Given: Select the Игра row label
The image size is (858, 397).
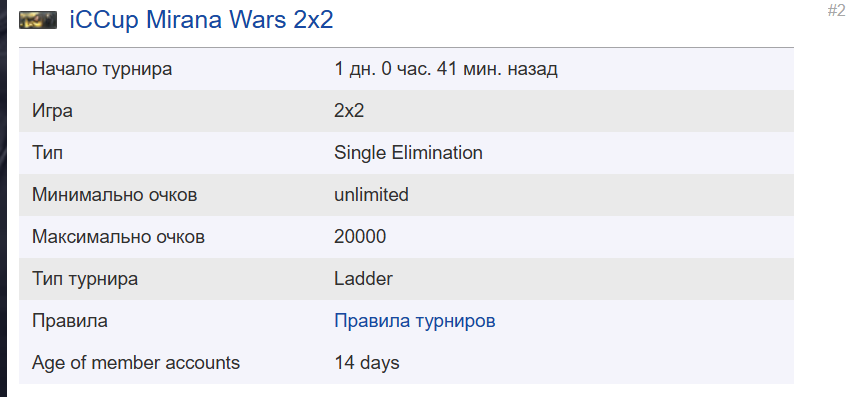Looking at the screenshot, I should 53,111.
